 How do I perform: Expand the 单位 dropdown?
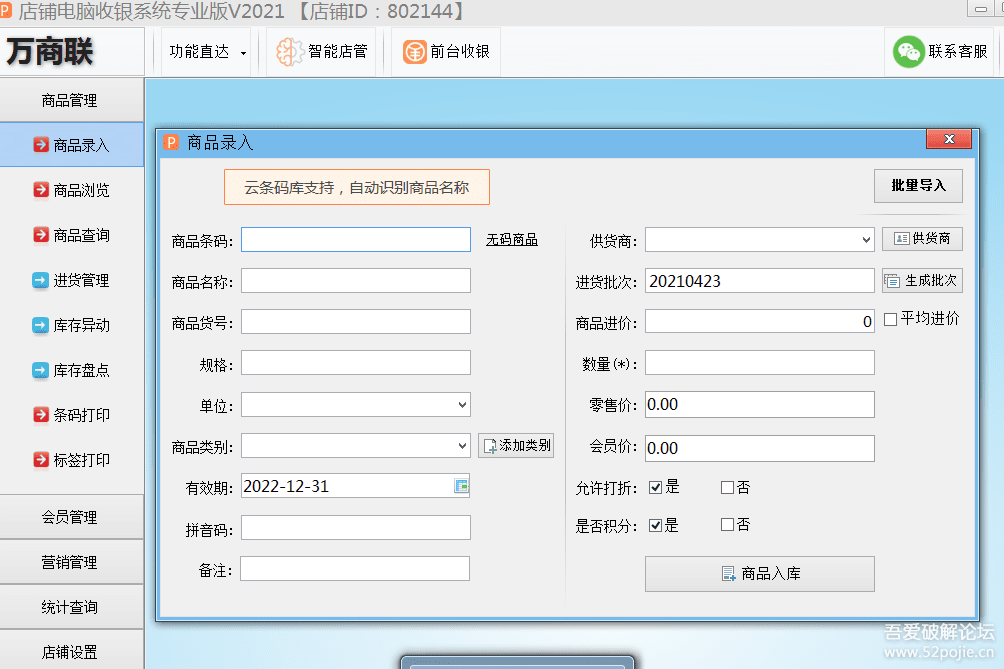[462, 405]
